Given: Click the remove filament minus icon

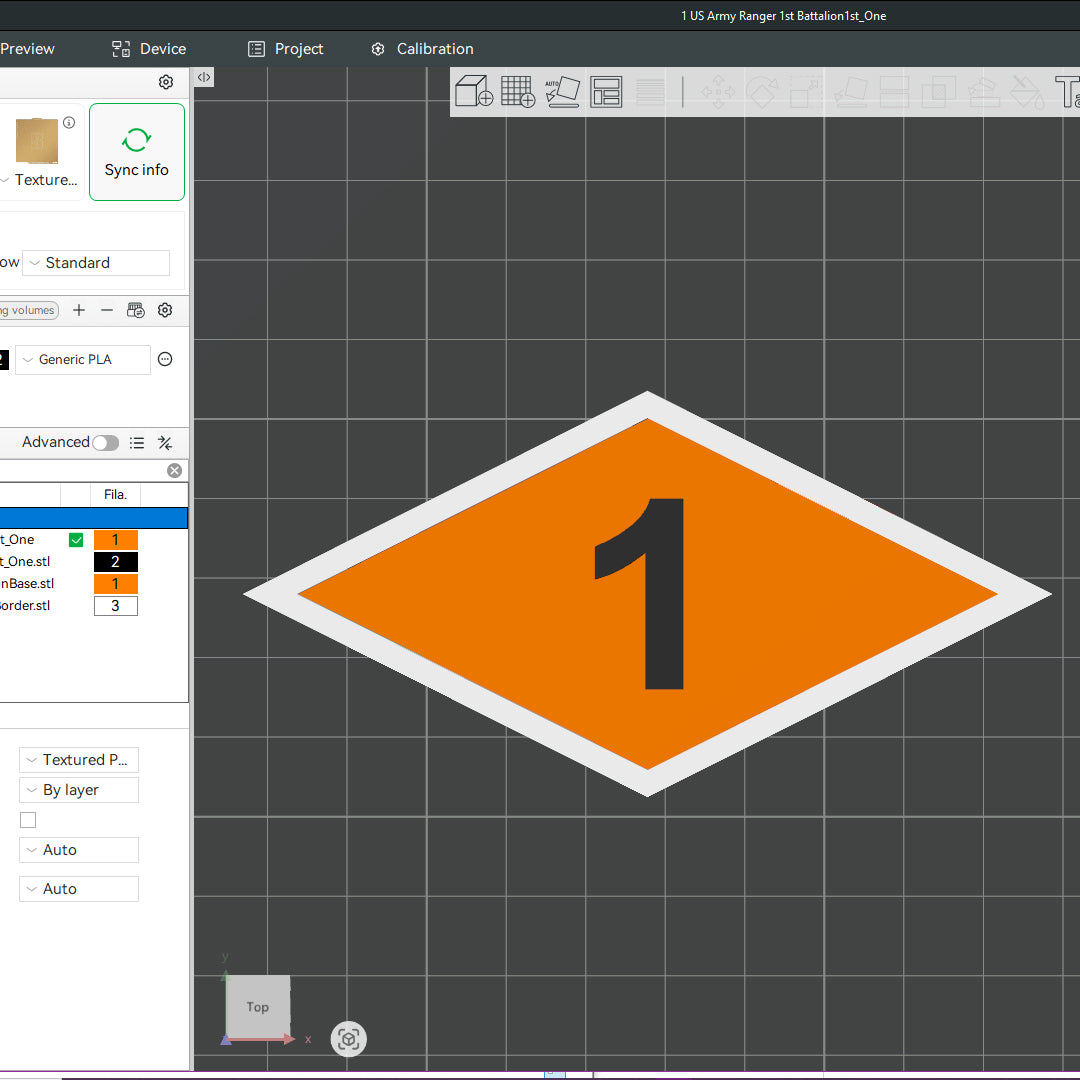Looking at the screenshot, I should (x=107, y=310).
